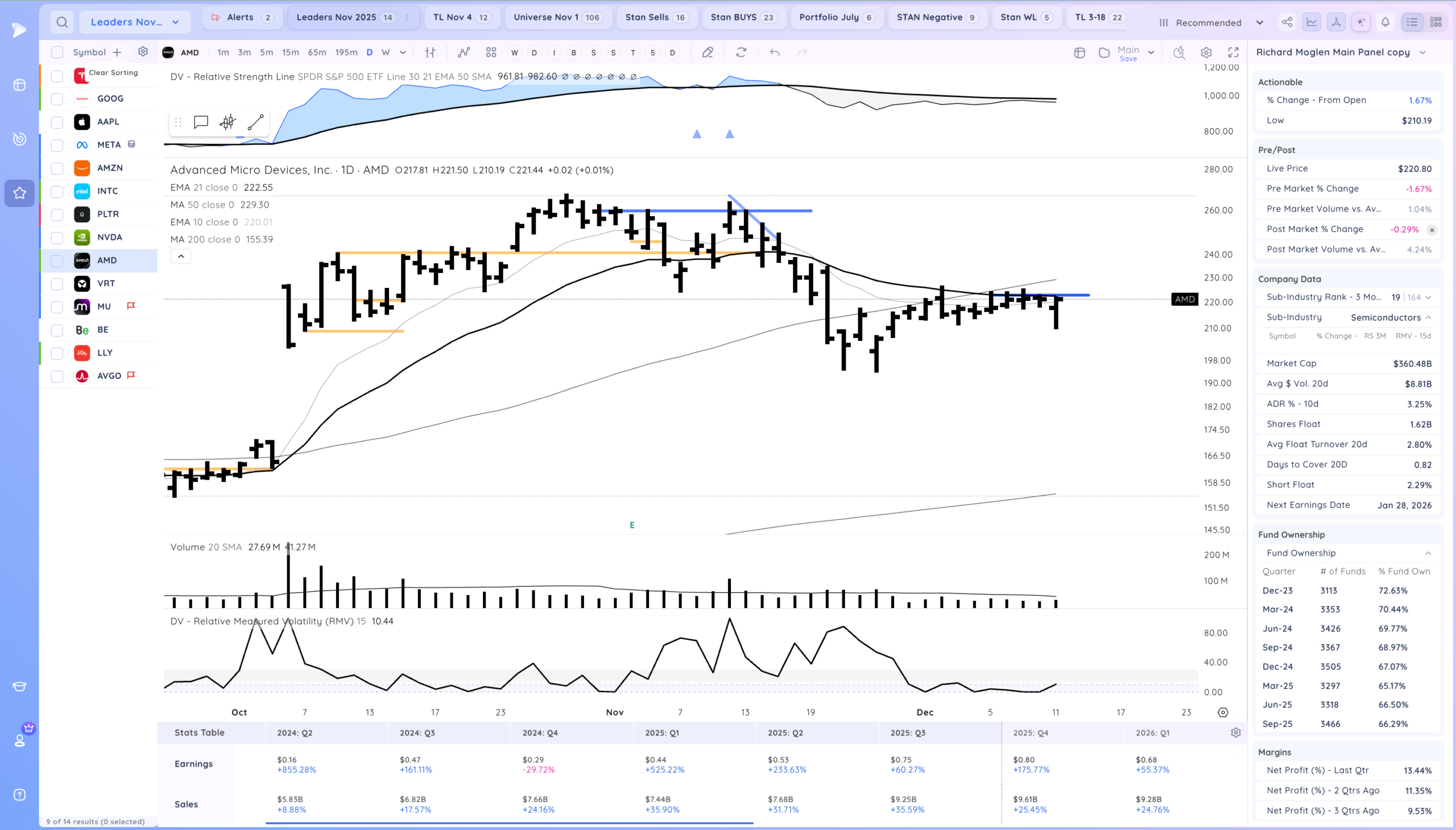The image size is (1456, 830).
Task: Open Stats Table settings gear
Action: click(1235, 733)
